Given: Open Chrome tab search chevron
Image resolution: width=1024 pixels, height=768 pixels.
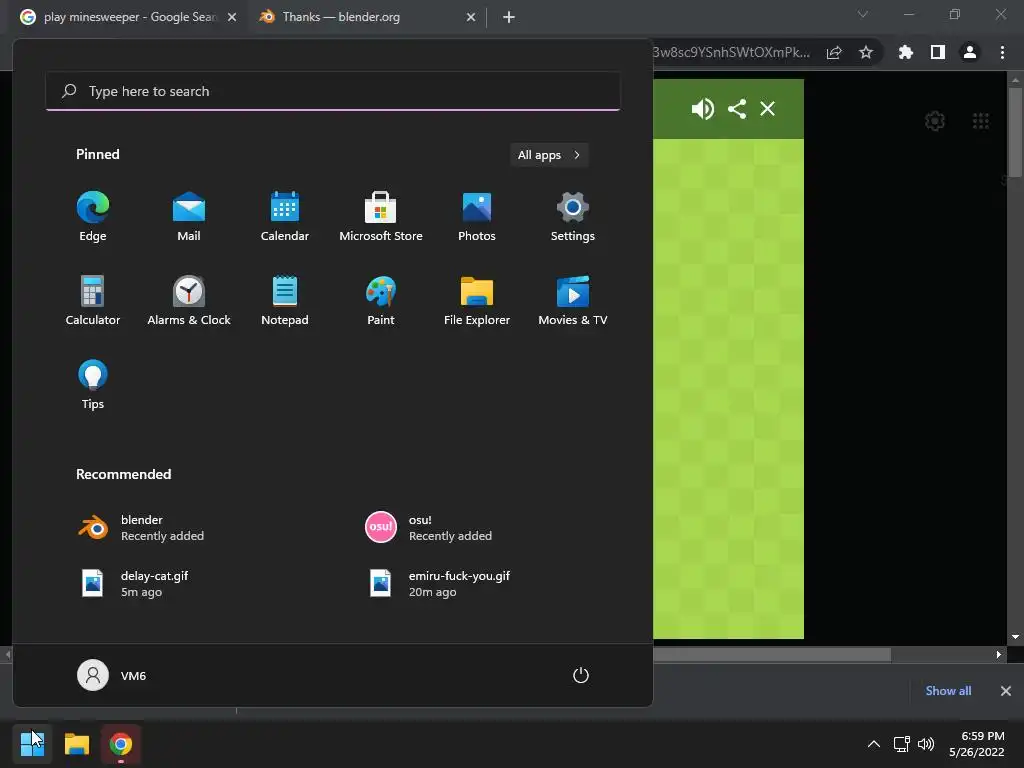Looking at the screenshot, I should [863, 14].
